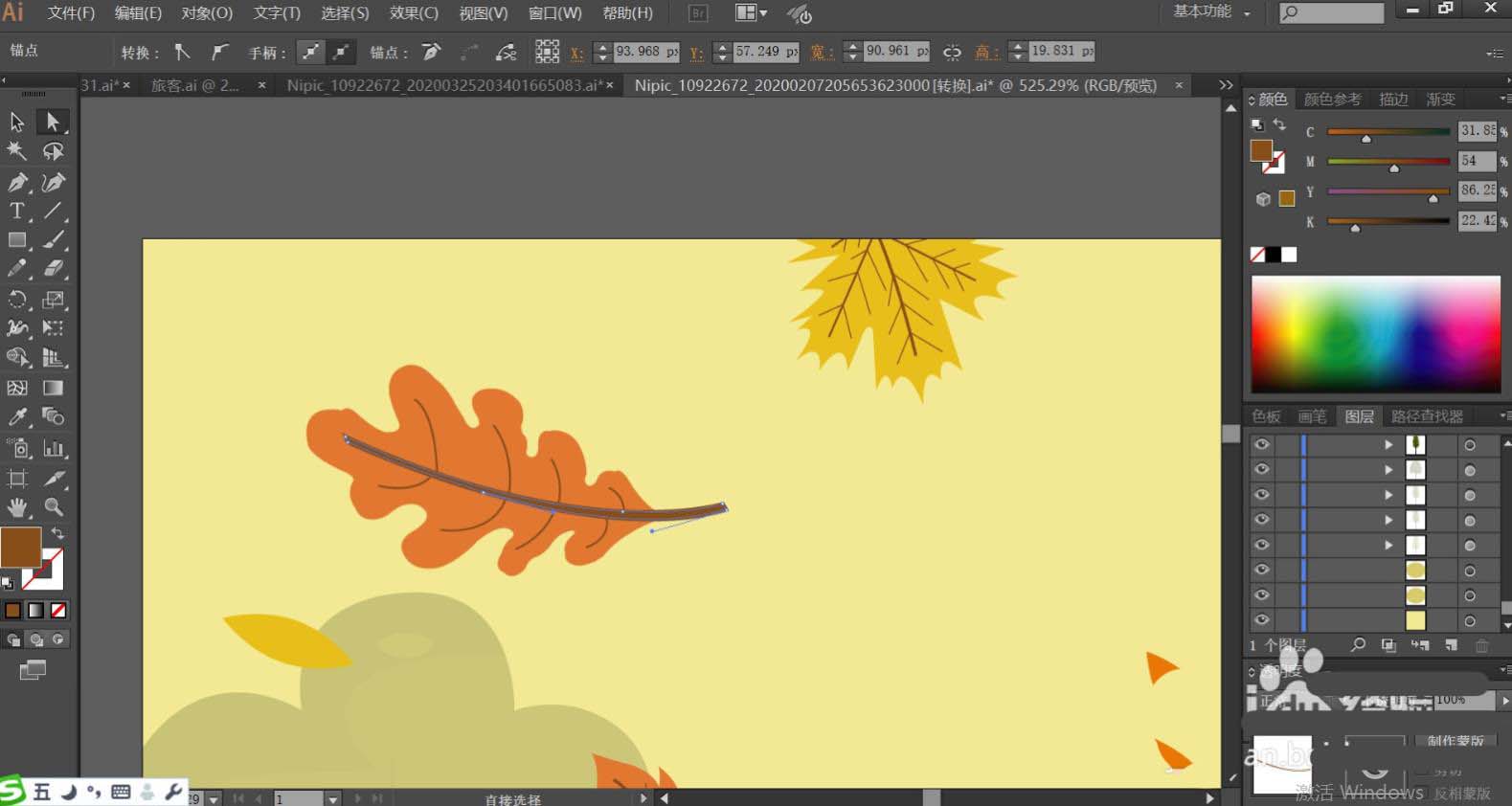
Task: Click the 手柄 show handles button
Action: point(310,52)
